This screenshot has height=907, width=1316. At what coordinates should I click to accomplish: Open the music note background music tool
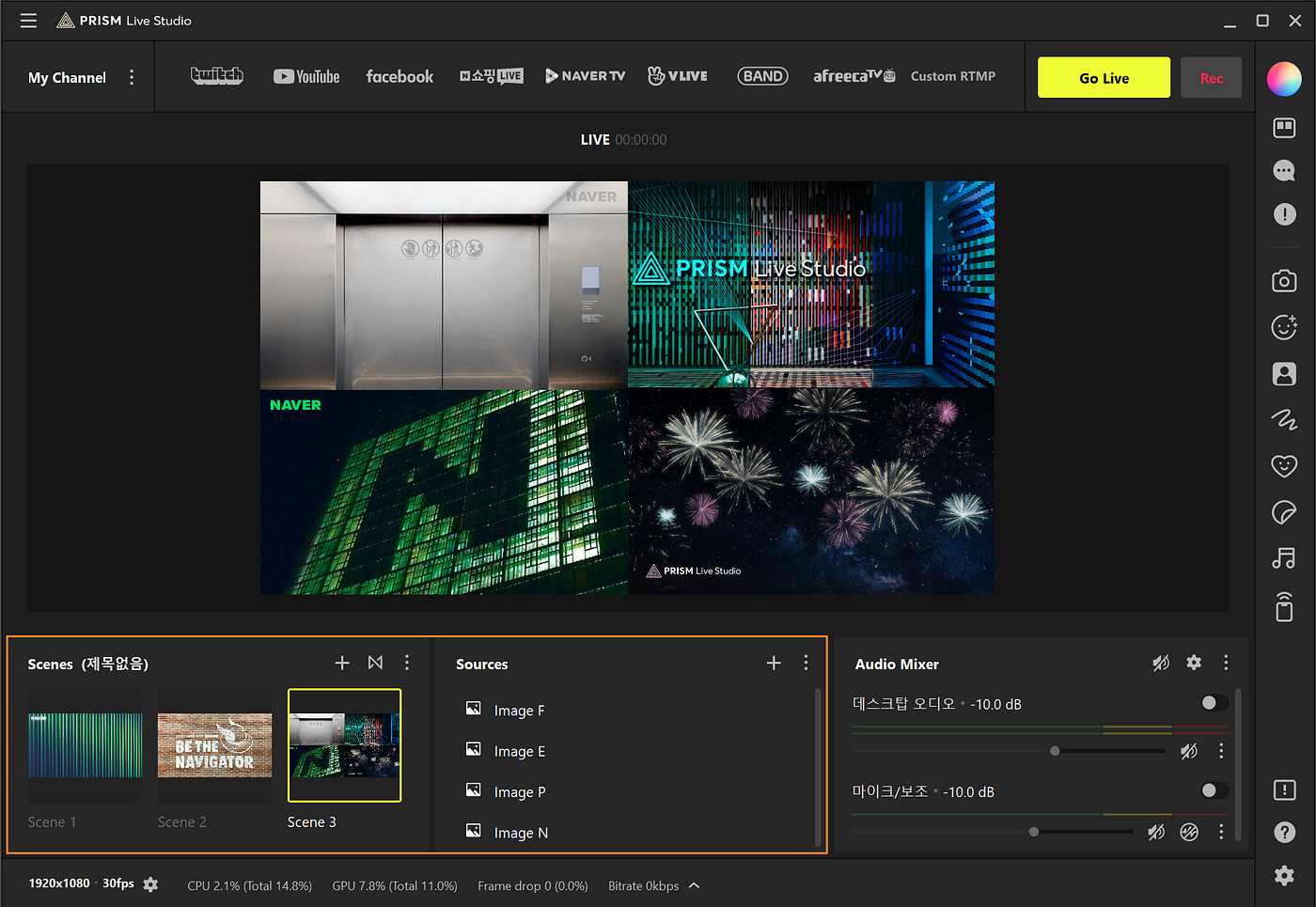coord(1284,558)
